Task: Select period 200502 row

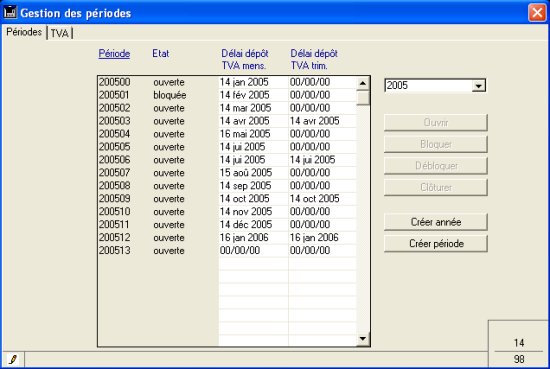Action: 227,108
